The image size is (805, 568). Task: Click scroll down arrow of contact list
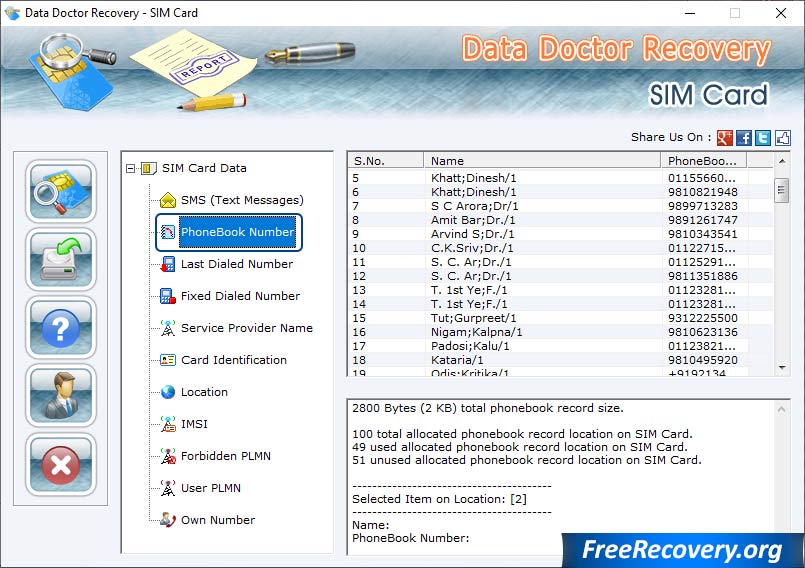[x=782, y=367]
